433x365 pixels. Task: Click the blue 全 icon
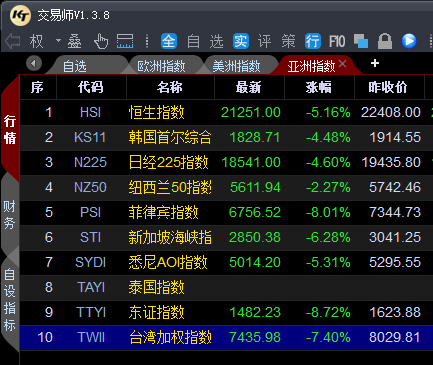tap(169, 41)
